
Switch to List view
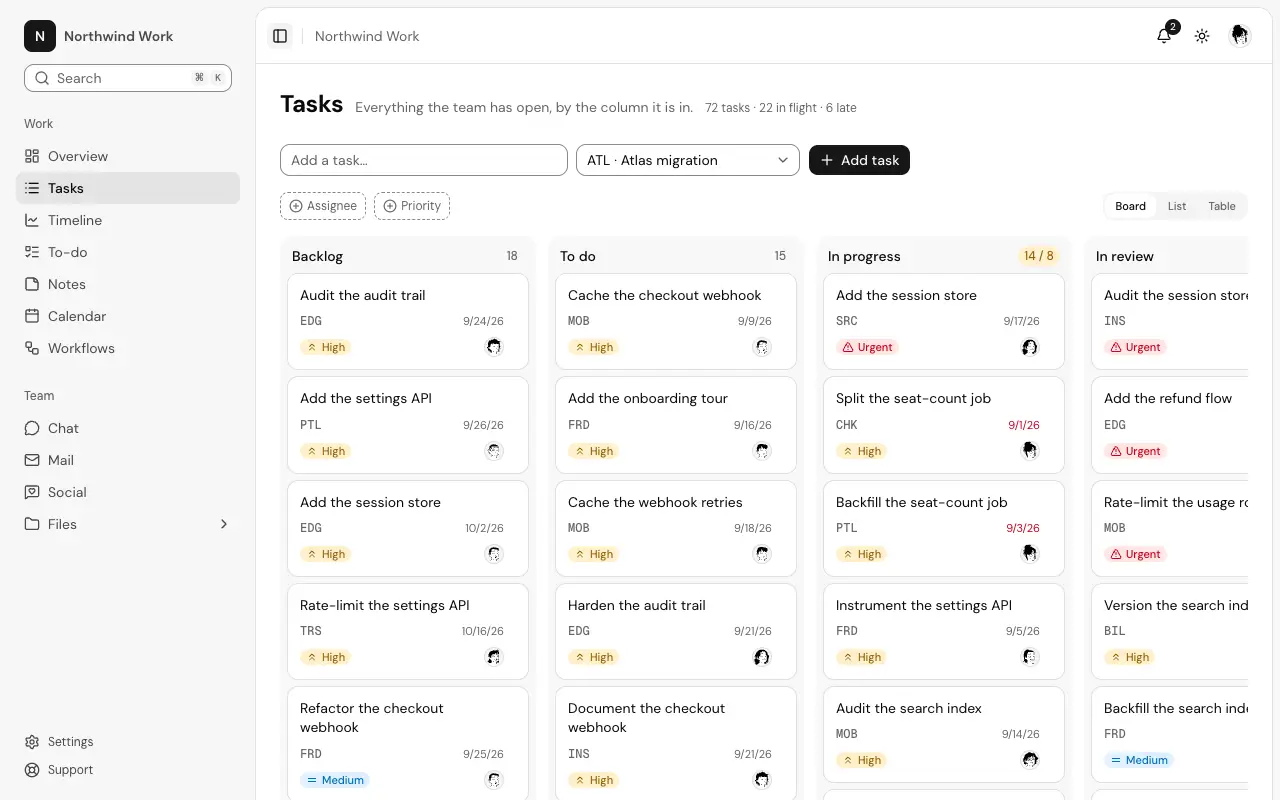(1177, 206)
